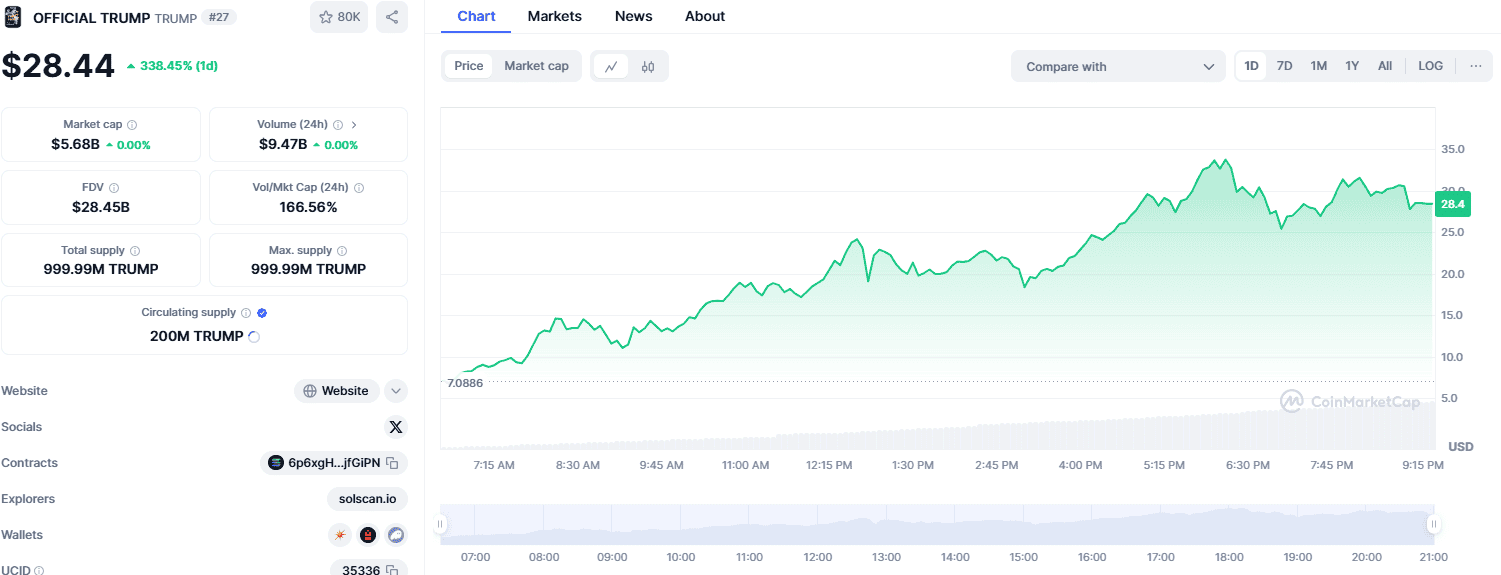The width and height of the screenshot is (1501, 575).
Task: Open the Website link button
Action: point(337,391)
